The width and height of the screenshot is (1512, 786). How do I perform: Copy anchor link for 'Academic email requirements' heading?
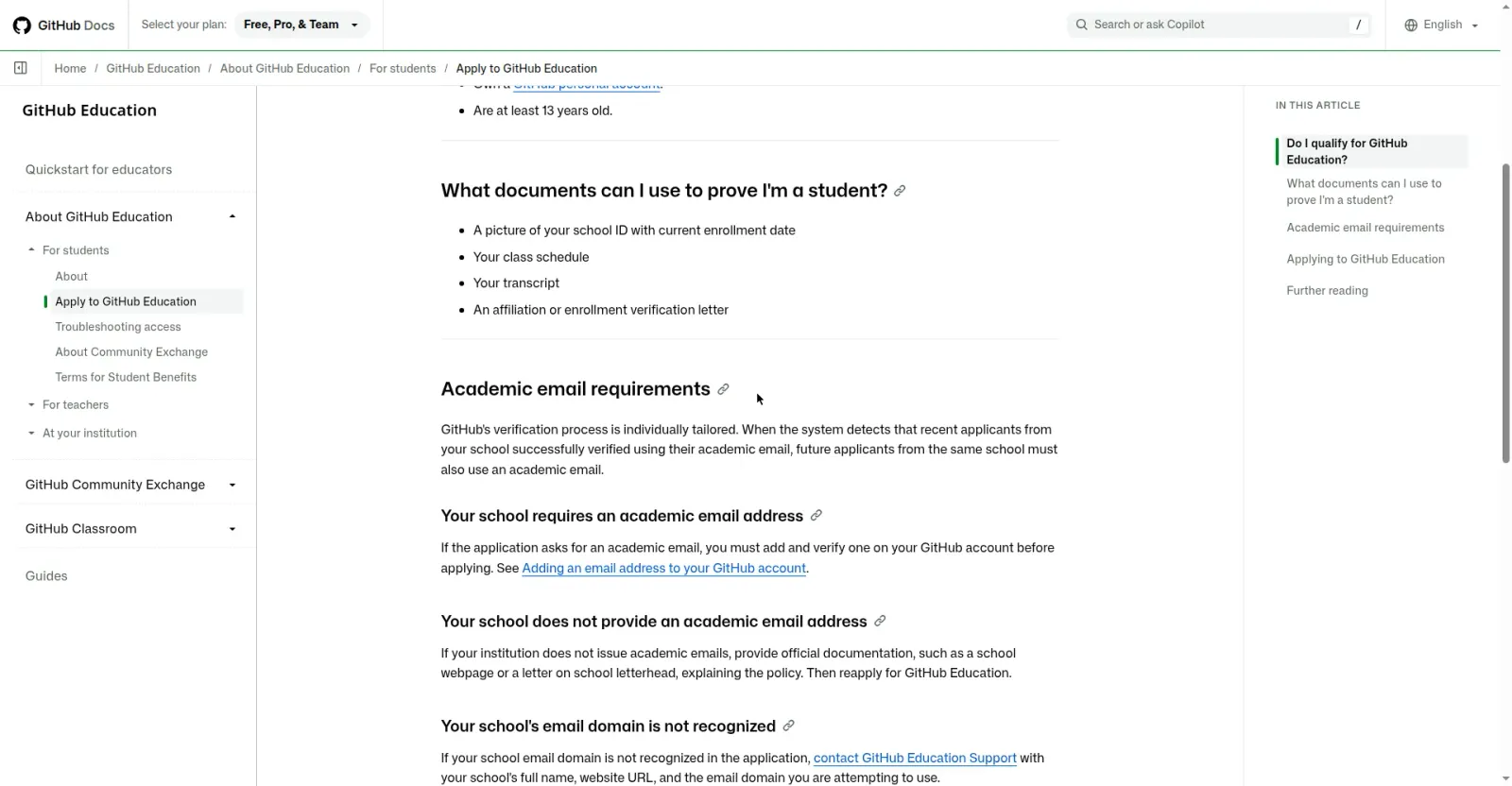pyautogui.click(x=723, y=389)
